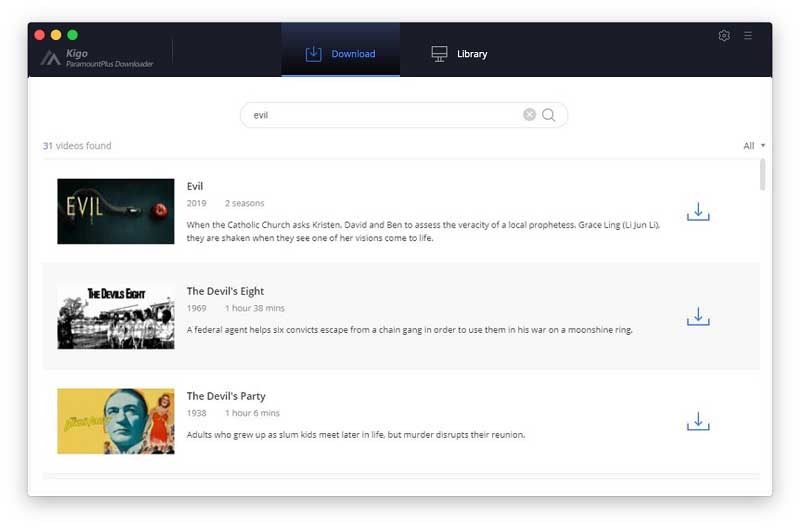Image resolution: width=800 pixels, height=529 pixels.
Task: Click the macOS green maximize button
Action: (x=73, y=35)
